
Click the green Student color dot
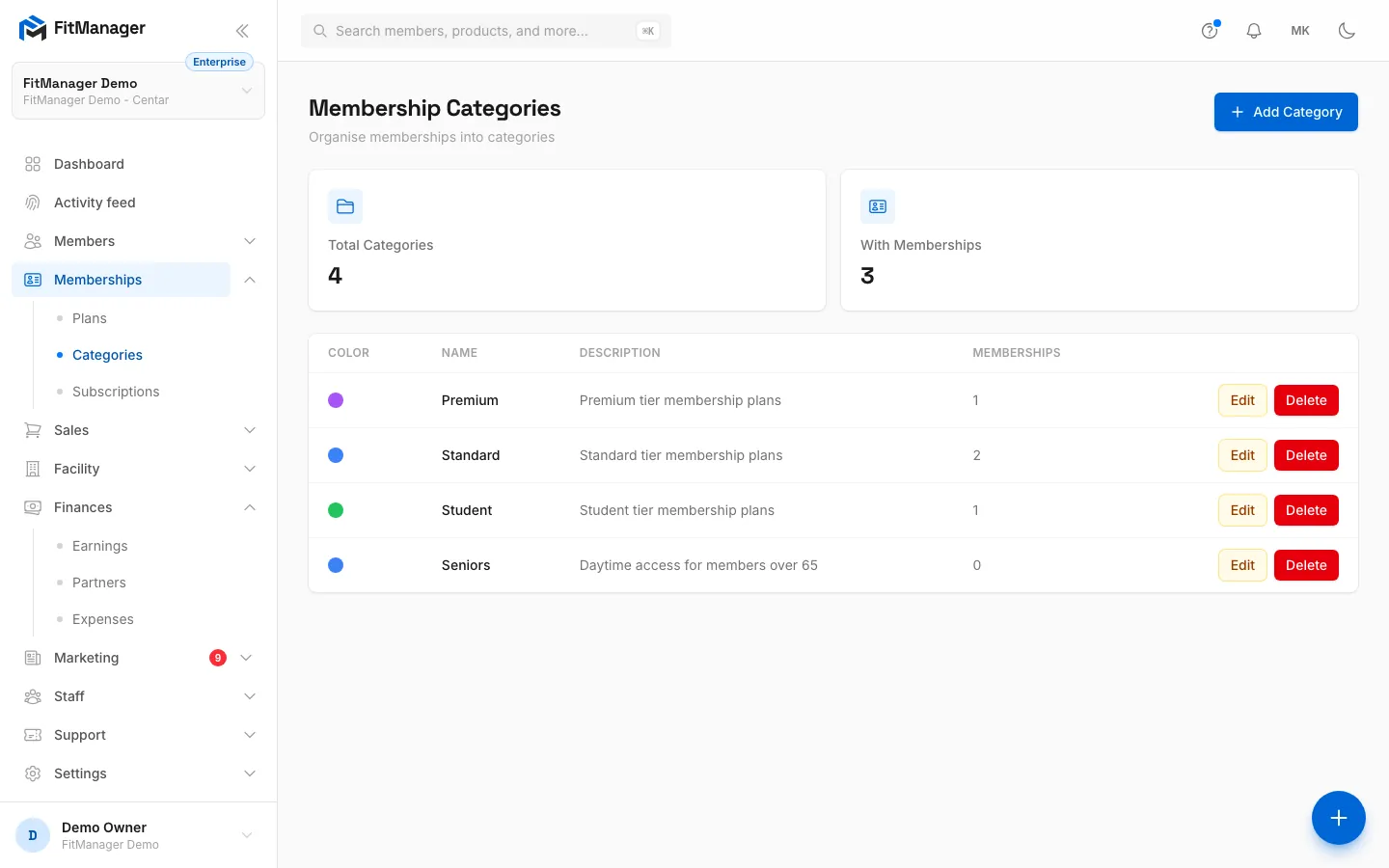click(x=336, y=510)
